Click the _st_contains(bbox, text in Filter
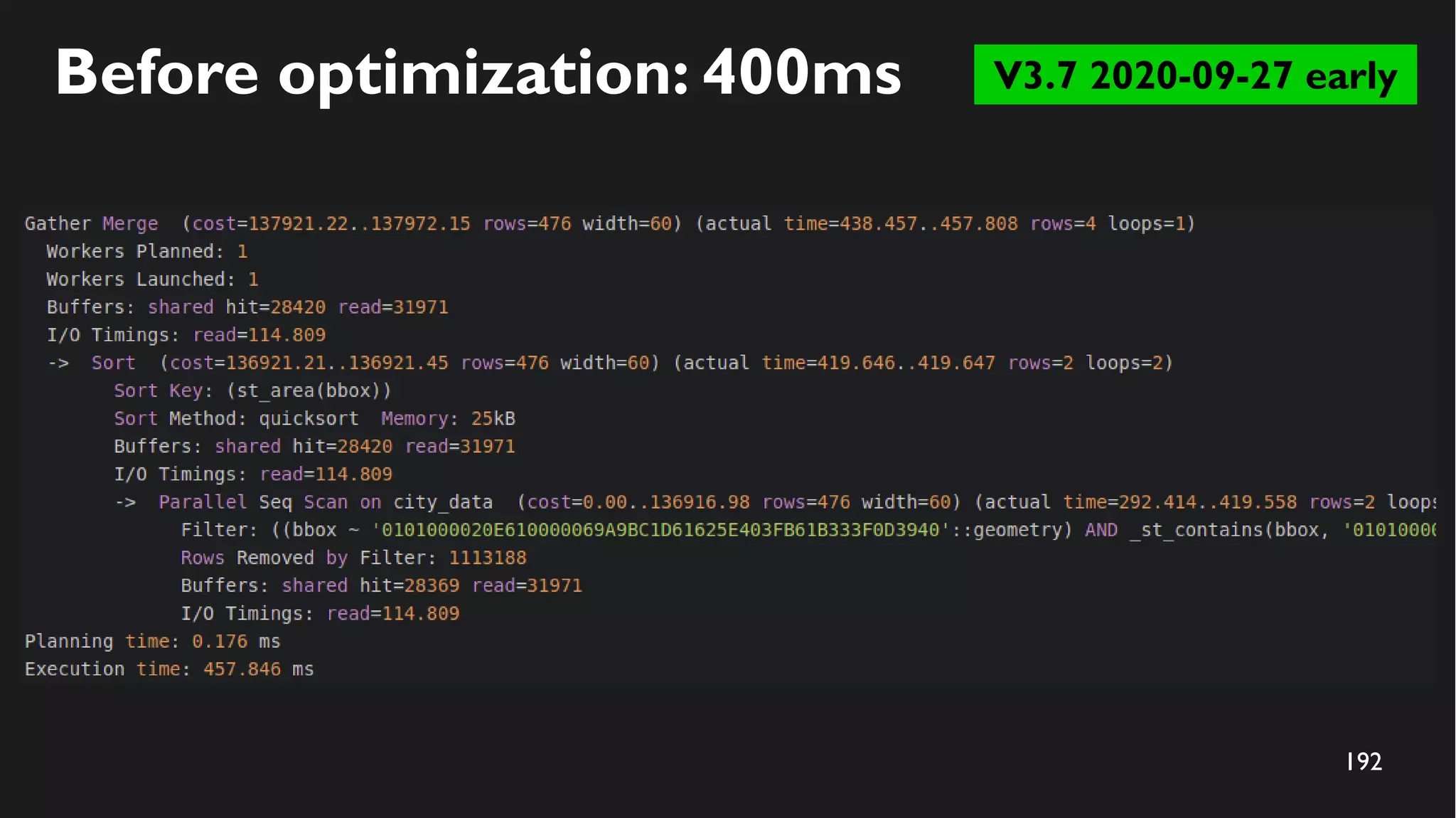Screen dimensions: 1456x818 click(1229, 530)
